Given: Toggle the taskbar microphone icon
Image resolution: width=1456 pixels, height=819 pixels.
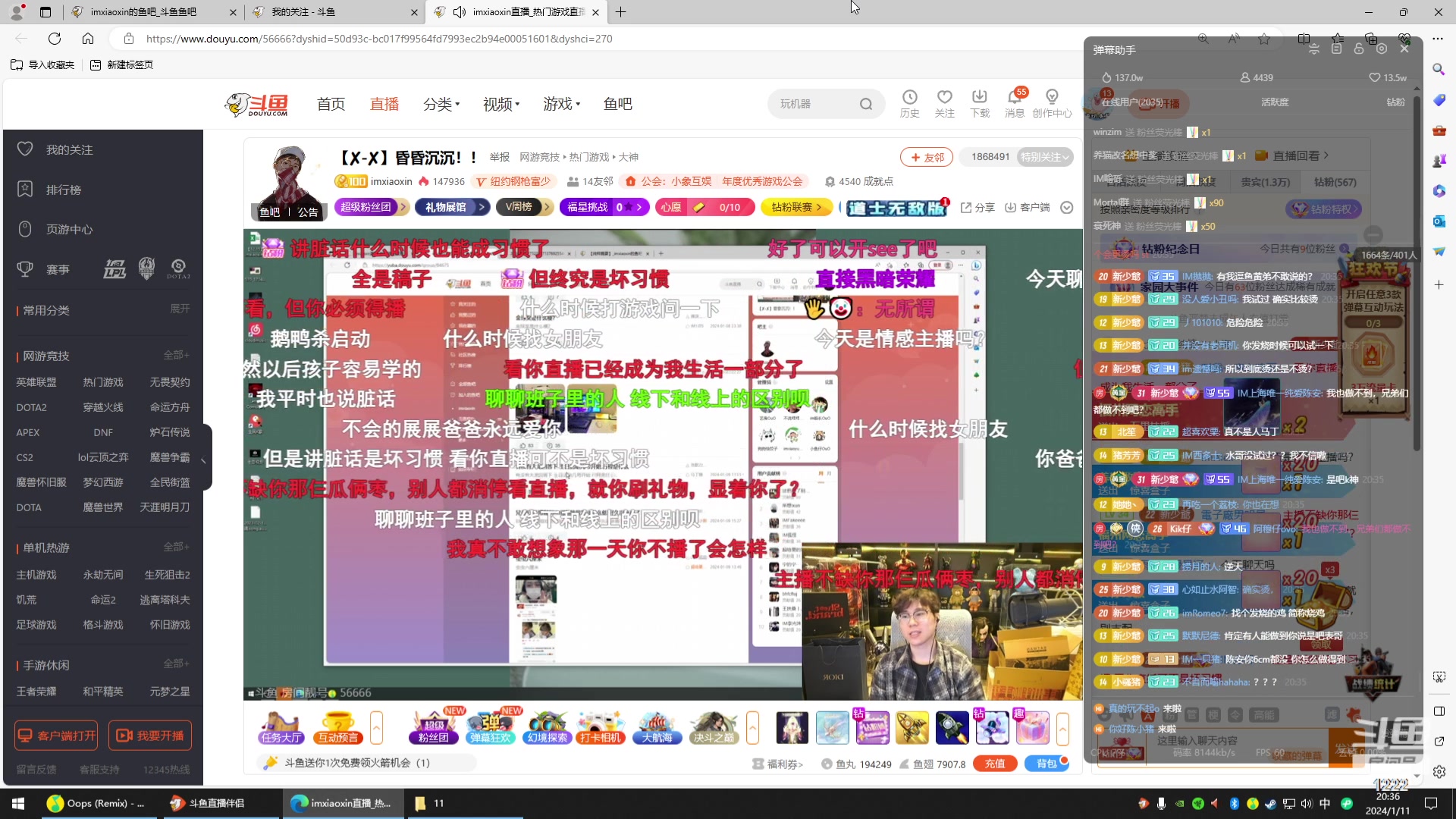Looking at the screenshot, I should click(1161, 803).
